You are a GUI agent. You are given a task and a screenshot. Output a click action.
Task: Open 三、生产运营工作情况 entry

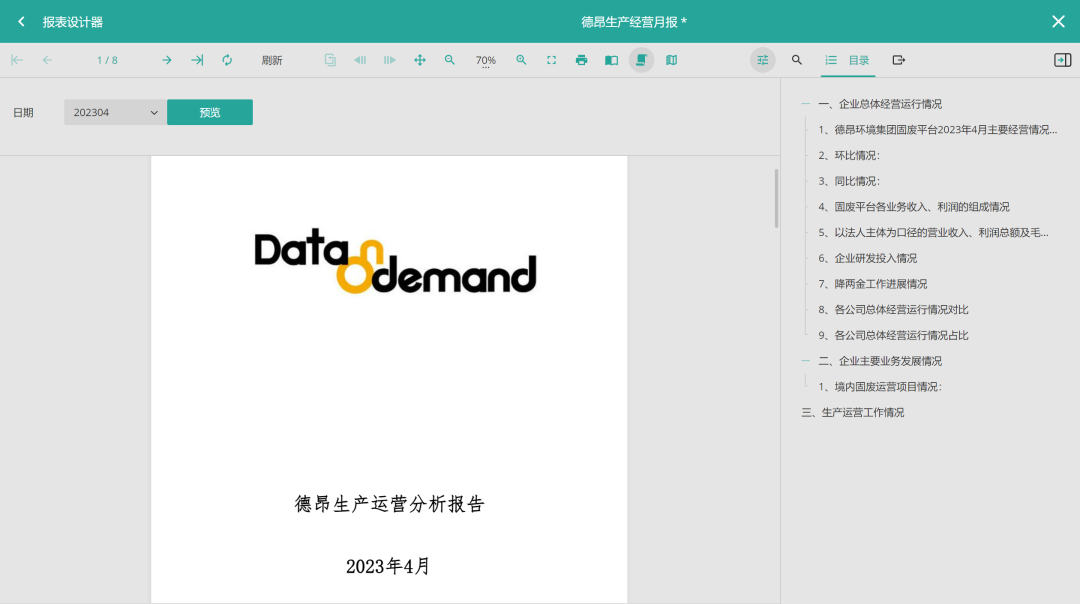click(x=853, y=413)
